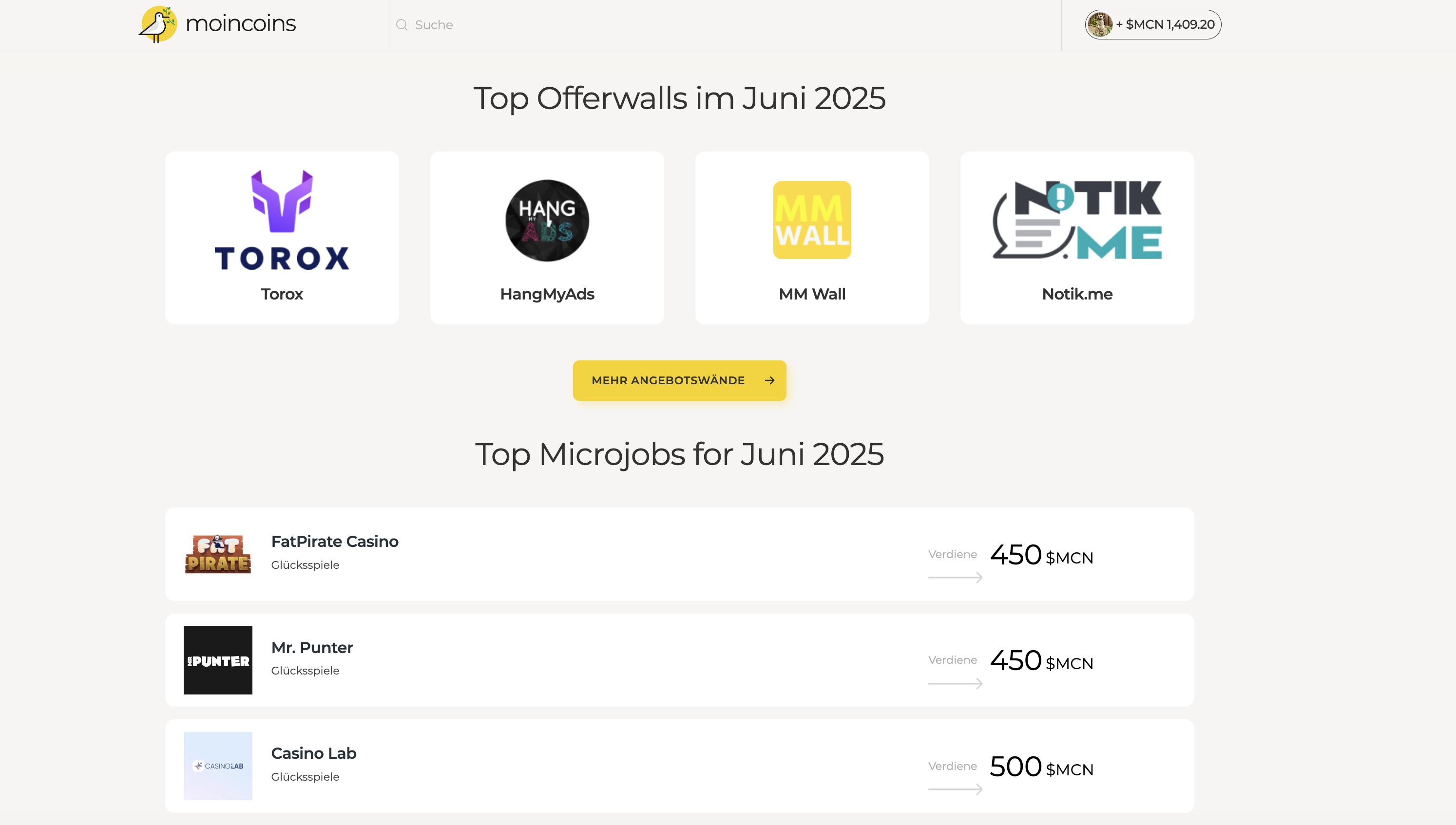This screenshot has width=1456, height=825.
Task: Open the FatPirate Casino logo thumbnail
Action: (x=218, y=554)
